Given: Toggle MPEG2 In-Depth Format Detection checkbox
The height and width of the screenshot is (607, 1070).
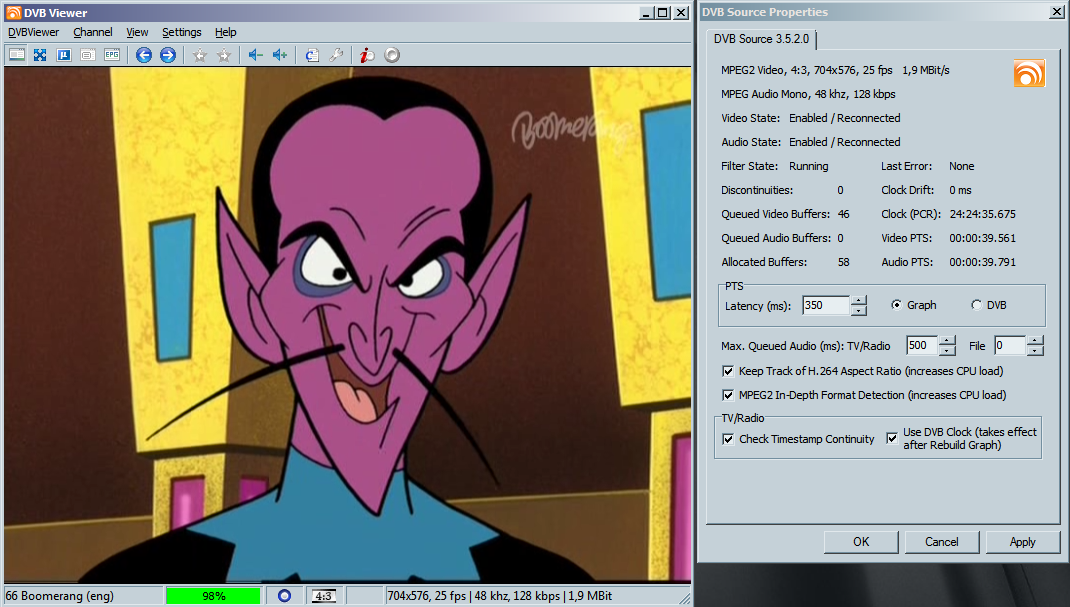Looking at the screenshot, I should pyautogui.click(x=728, y=395).
